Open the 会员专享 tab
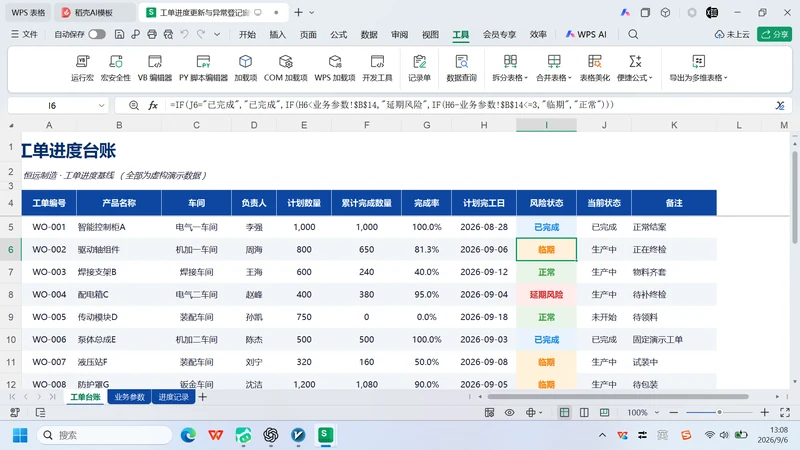800x450 pixels. point(499,34)
